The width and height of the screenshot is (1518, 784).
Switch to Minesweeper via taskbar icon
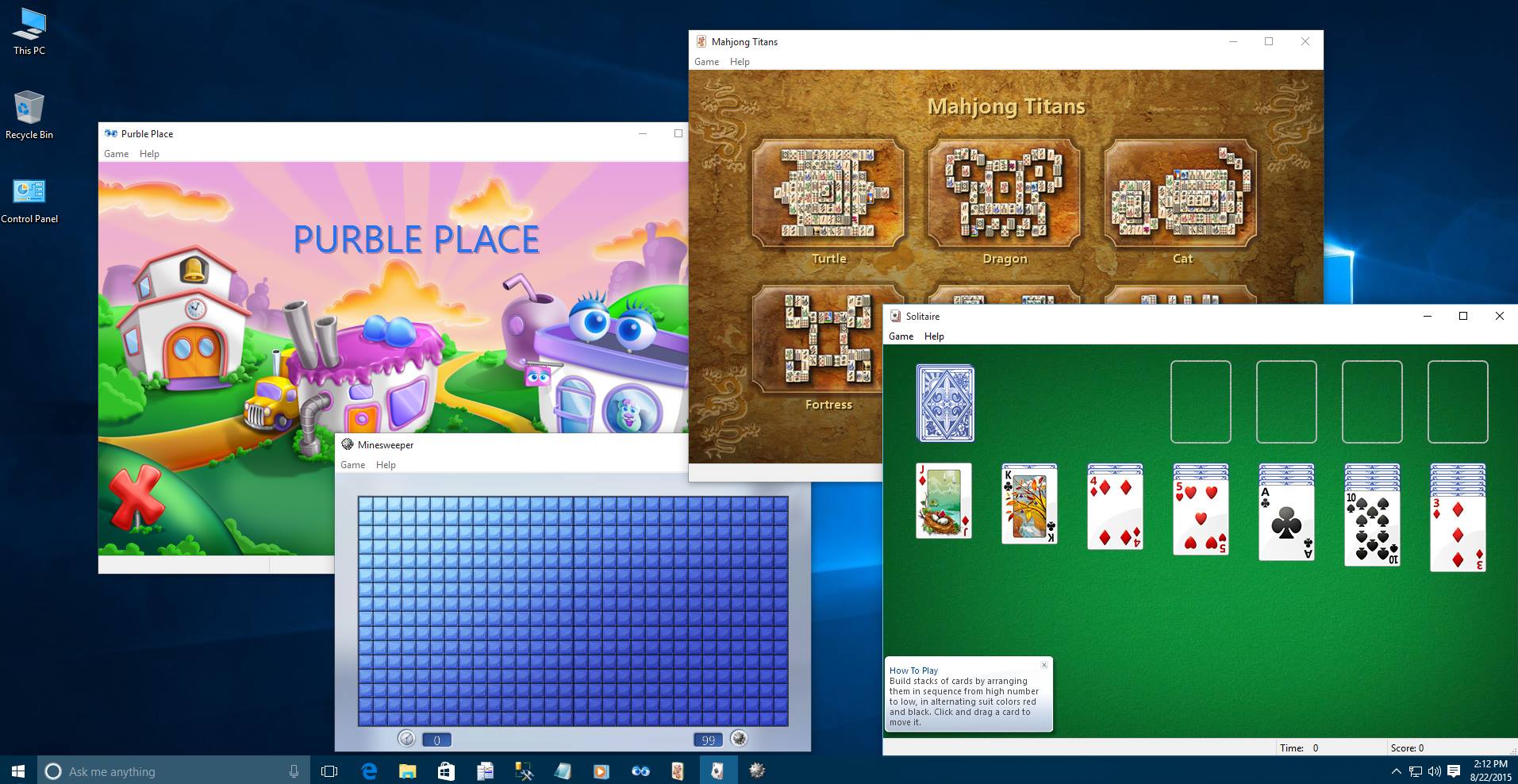point(757,771)
